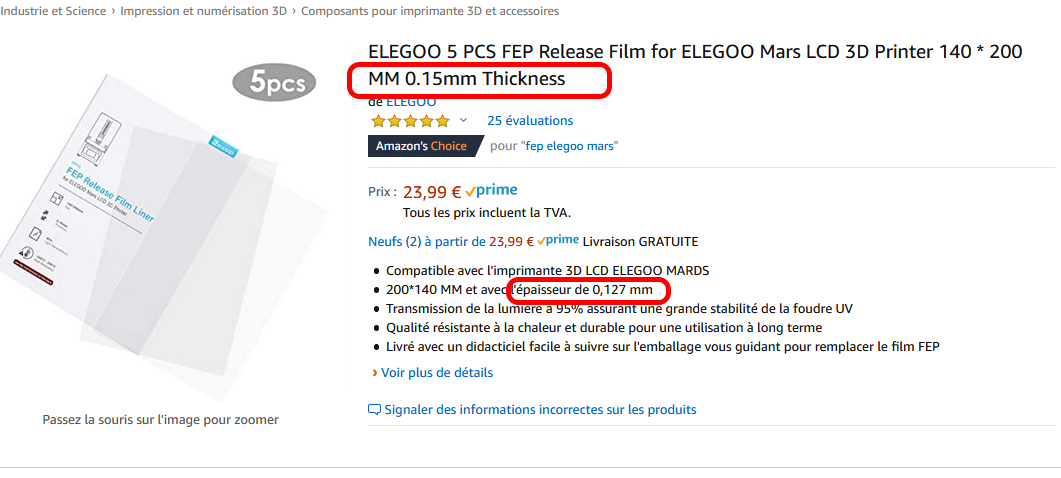Click the five-star rating icon
Screen dimensions: 1061x478
coord(410,121)
